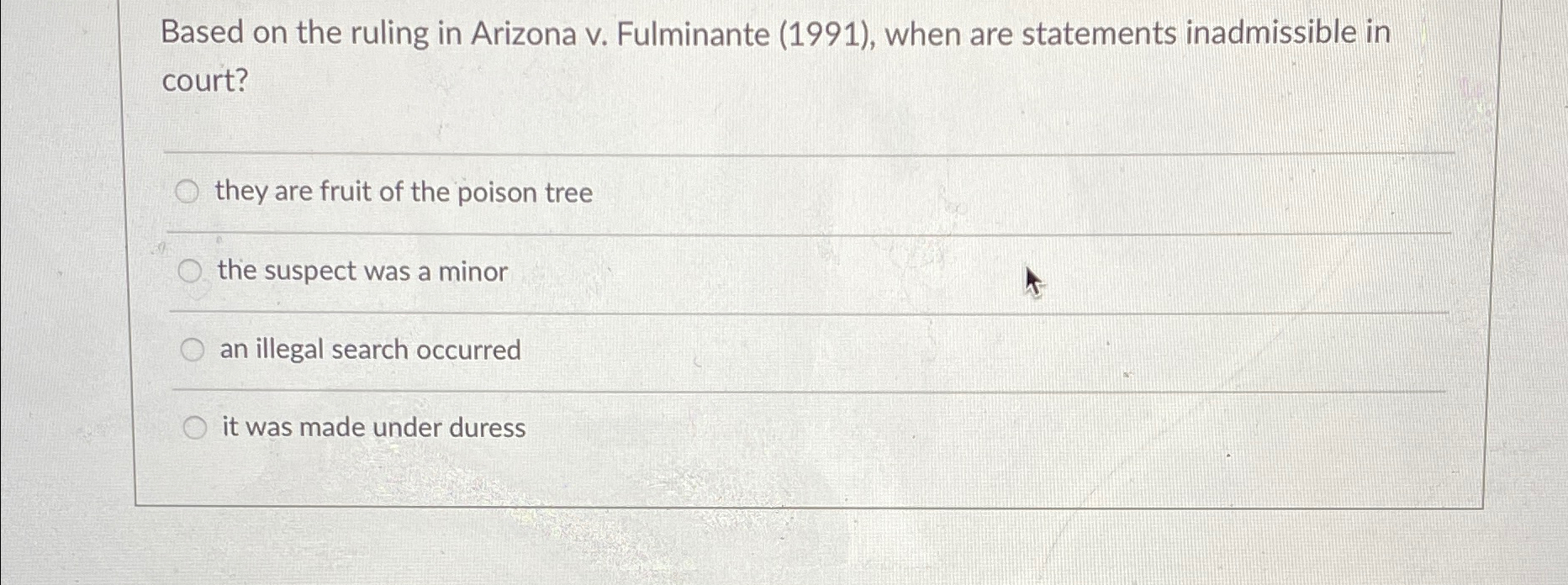
Task: Click the answer text 'it was made under duress'
Action: [x=372, y=428]
